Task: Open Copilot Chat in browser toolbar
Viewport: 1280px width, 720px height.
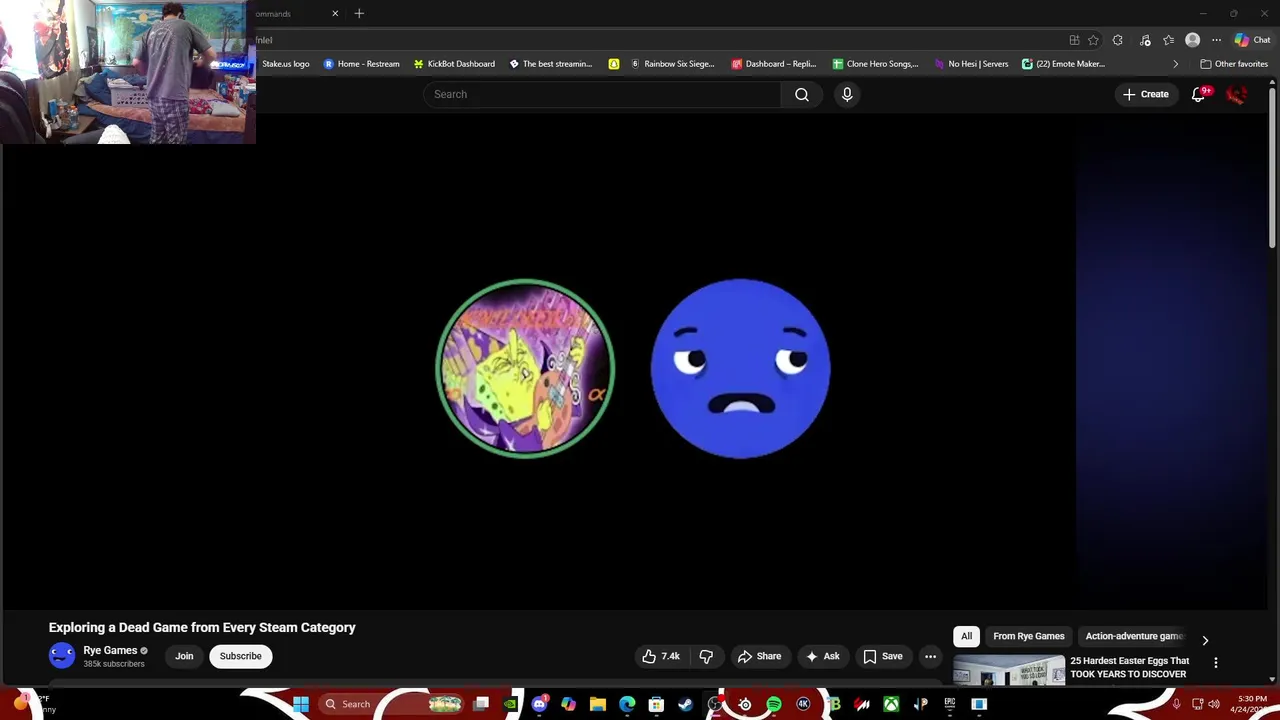Action: [1252, 40]
